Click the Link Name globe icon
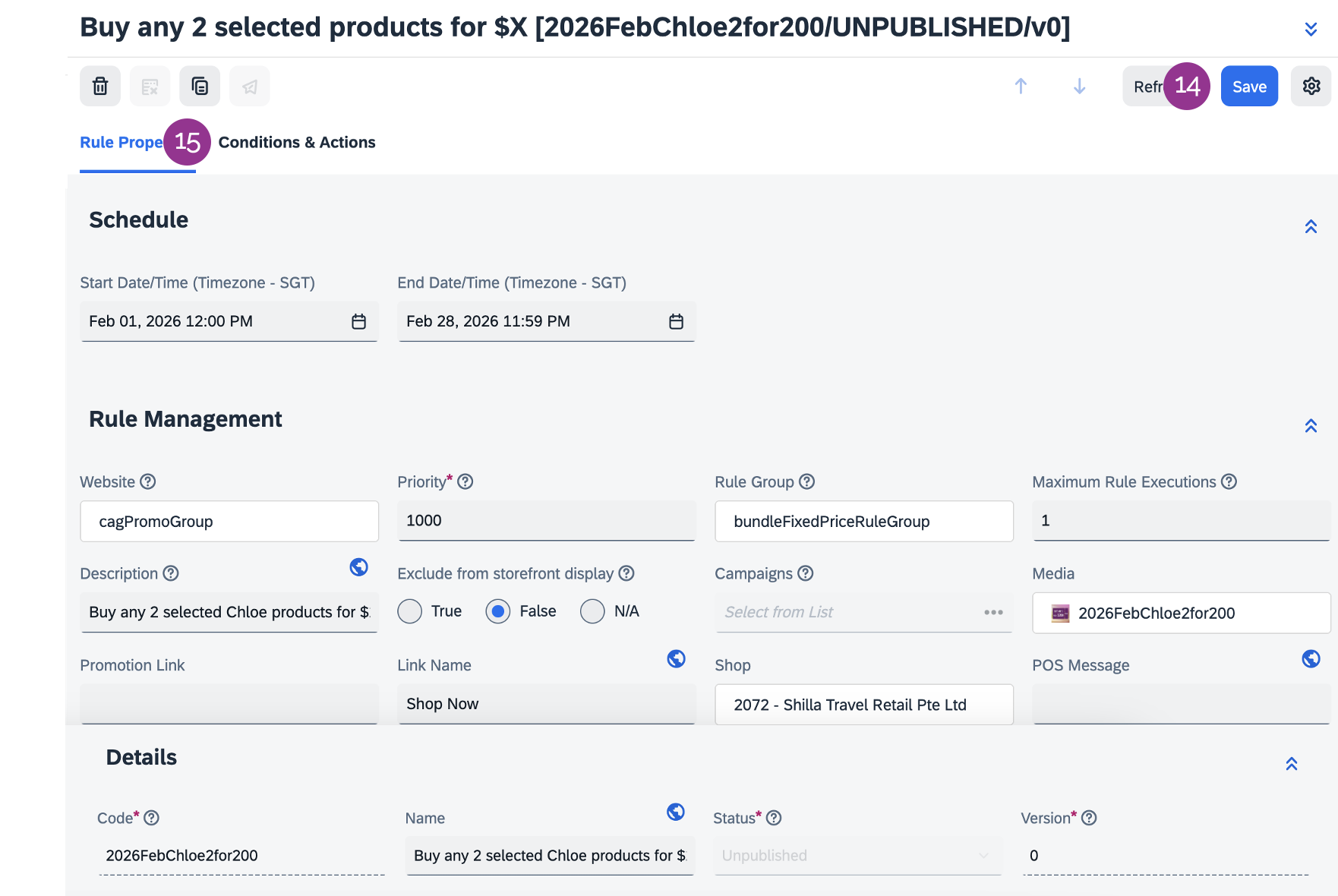1338x896 pixels. point(676,658)
